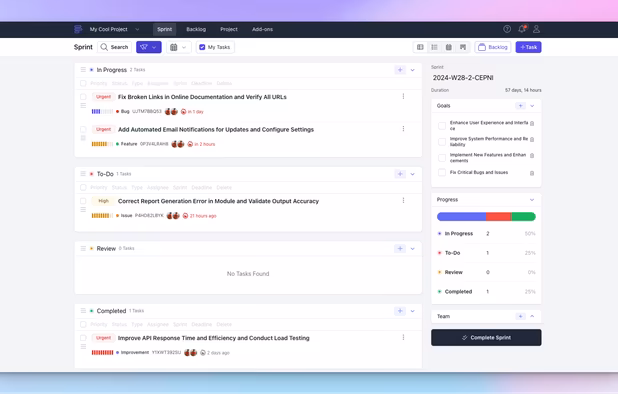Open the calendar date dropdown

pyautogui.click(x=178, y=47)
